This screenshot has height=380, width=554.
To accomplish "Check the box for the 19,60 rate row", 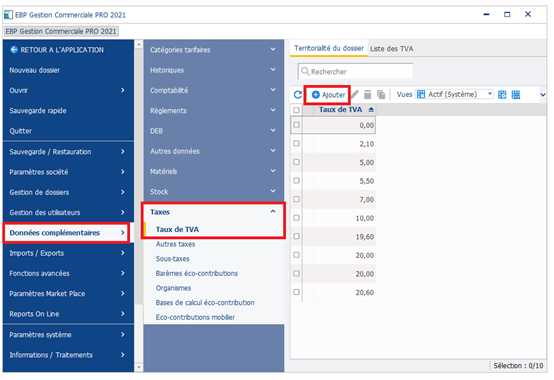I will 296,236.
